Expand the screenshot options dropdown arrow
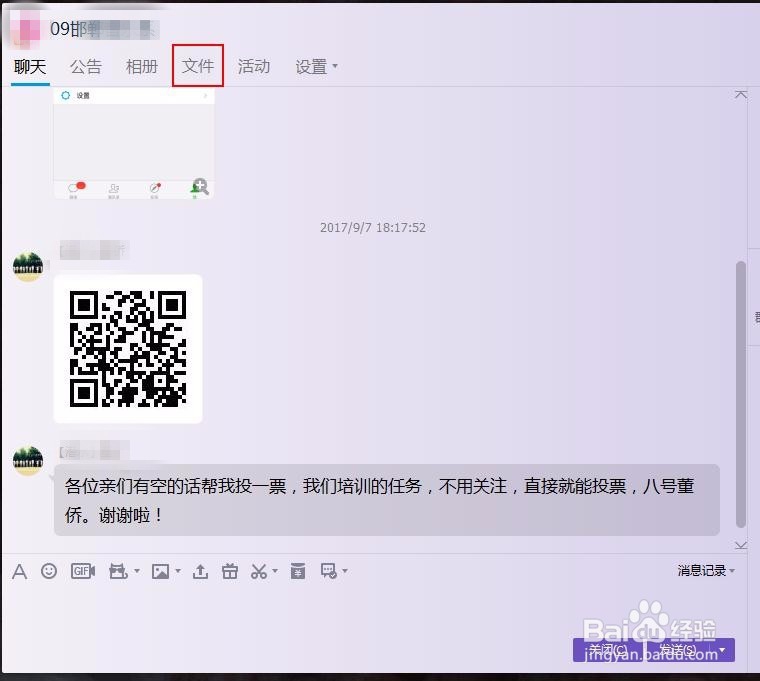 pyautogui.click(x=275, y=571)
